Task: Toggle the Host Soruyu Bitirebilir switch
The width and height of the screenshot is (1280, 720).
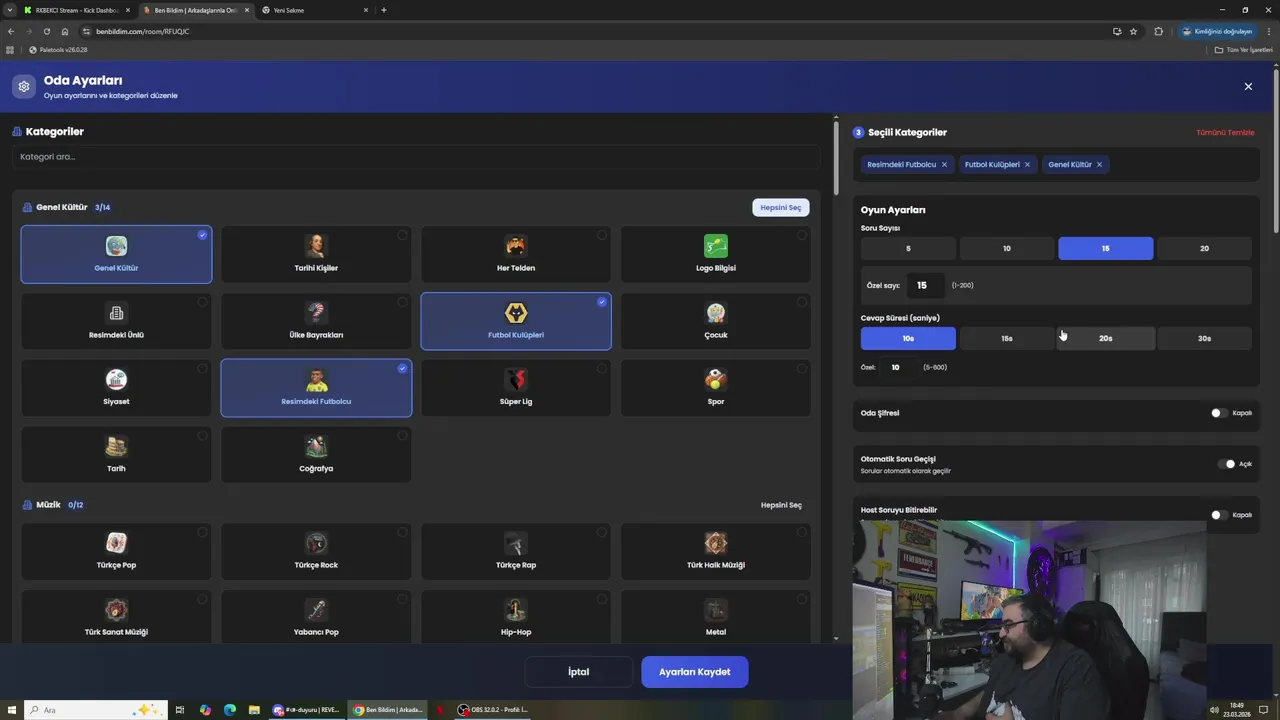Action: point(1219,515)
